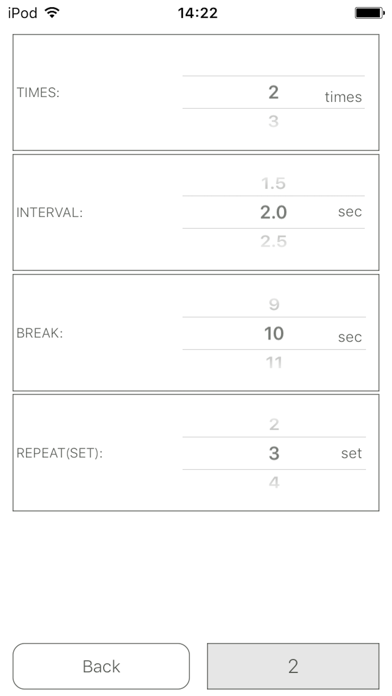Tap the selected TIMES value 2
The image size is (392, 696).
[273, 92]
